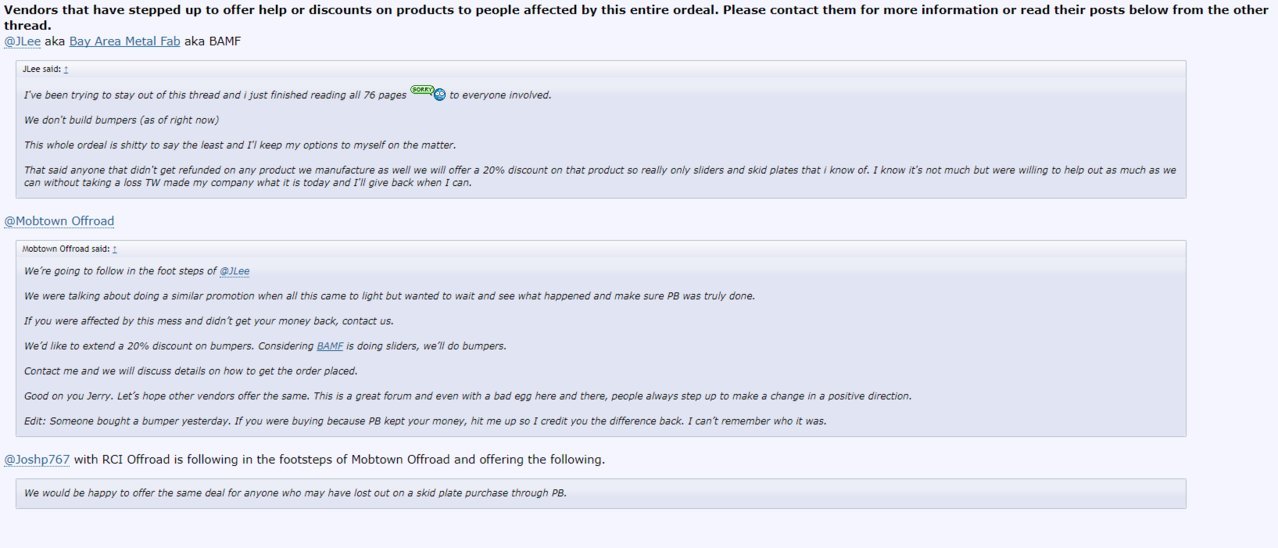Click the 'We don't build bumpers' line
This screenshot has height=548, width=1278.
coord(121,120)
